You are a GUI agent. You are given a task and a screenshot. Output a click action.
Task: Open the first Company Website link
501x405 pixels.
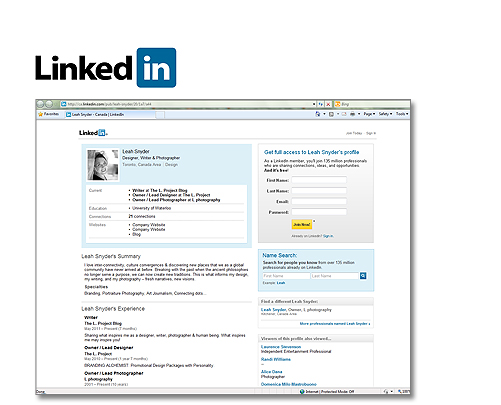pyautogui.click(x=149, y=225)
